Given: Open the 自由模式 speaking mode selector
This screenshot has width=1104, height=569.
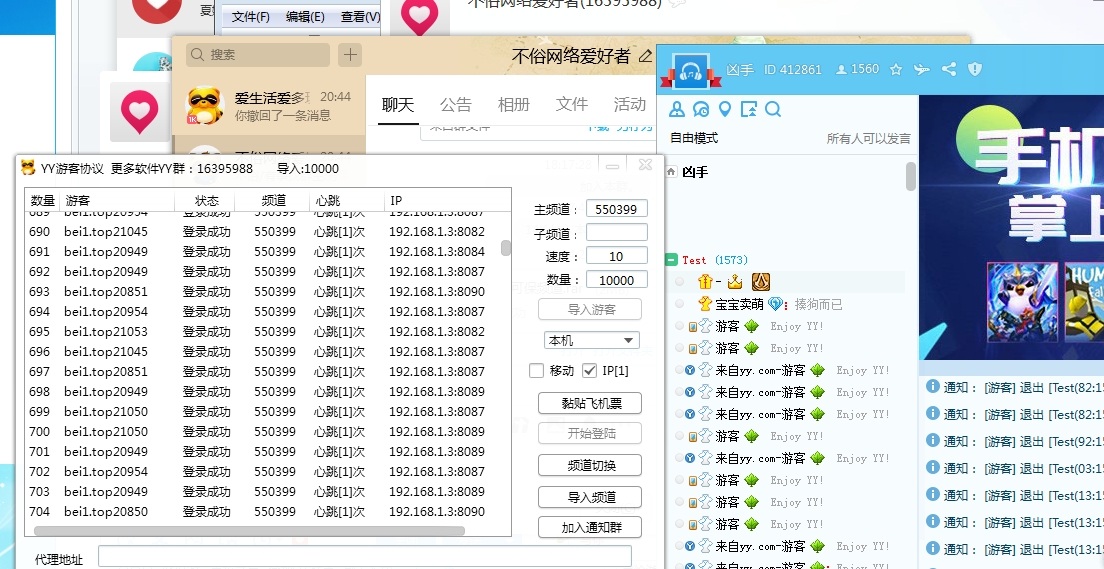Looking at the screenshot, I should pyautogui.click(x=694, y=138).
